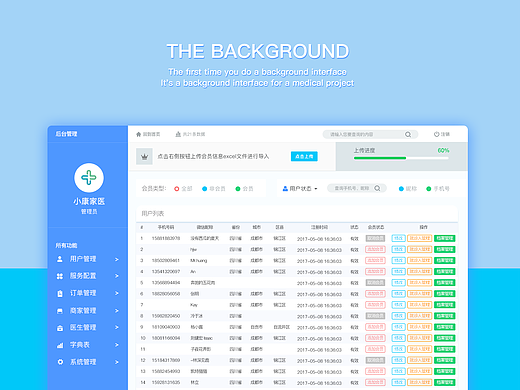Image resolution: width=520 pixels, height=390 pixels.
Task: Click the green cross logo of 小康家医
Action: point(89,178)
